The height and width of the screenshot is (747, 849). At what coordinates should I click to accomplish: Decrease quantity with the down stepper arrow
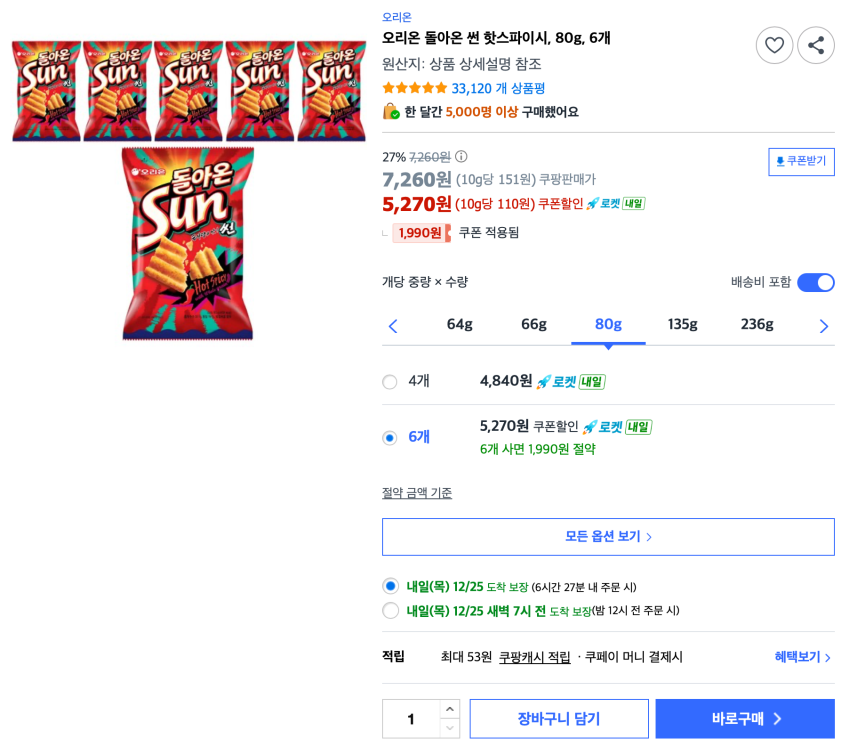point(450,728)
